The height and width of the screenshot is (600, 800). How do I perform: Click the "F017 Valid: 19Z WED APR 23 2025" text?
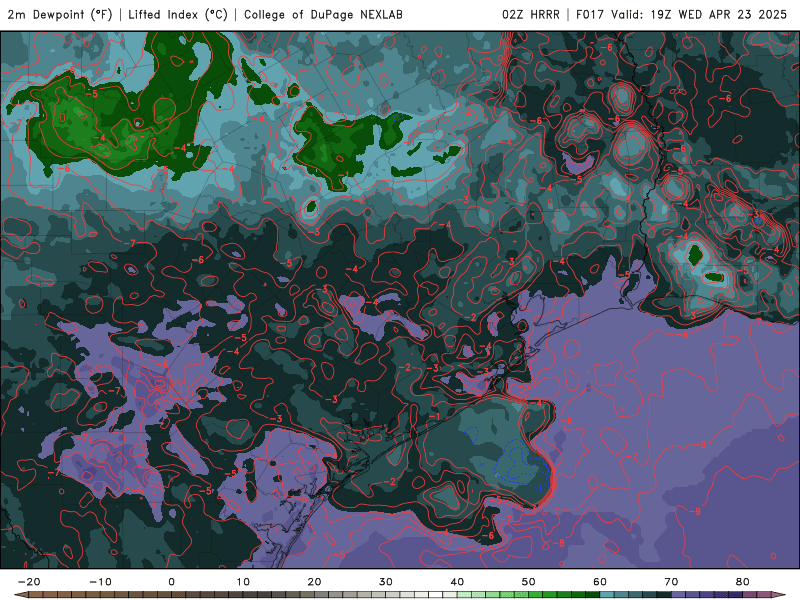coord(681,15)
